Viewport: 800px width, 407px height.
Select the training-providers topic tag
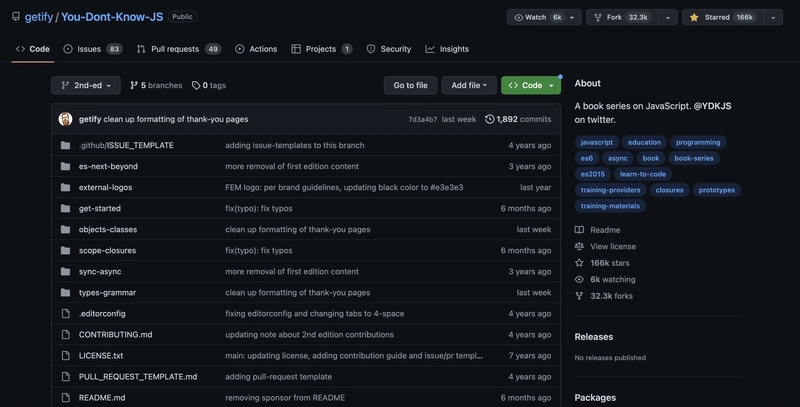(x=610, y=190)
